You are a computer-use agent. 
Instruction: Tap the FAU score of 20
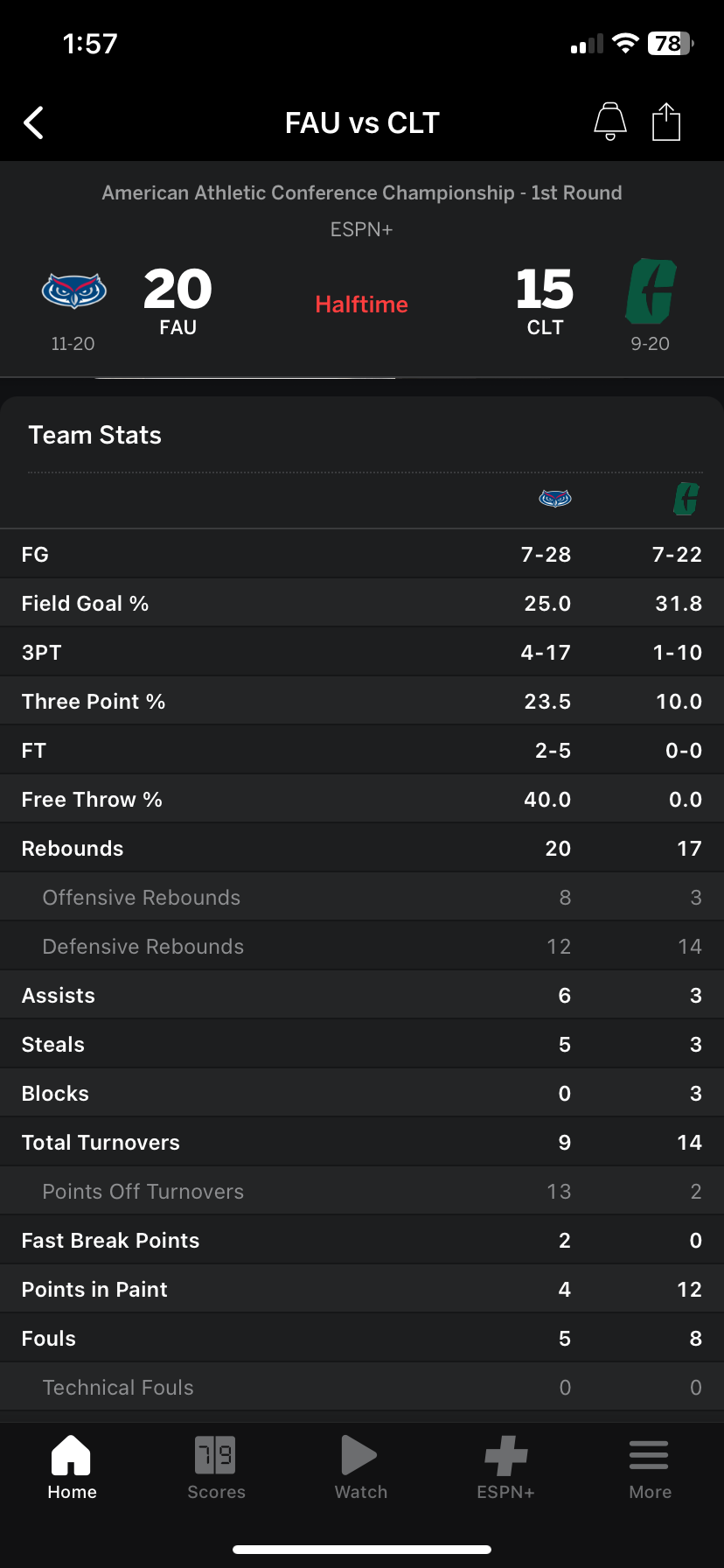click(x=178, y=290)
